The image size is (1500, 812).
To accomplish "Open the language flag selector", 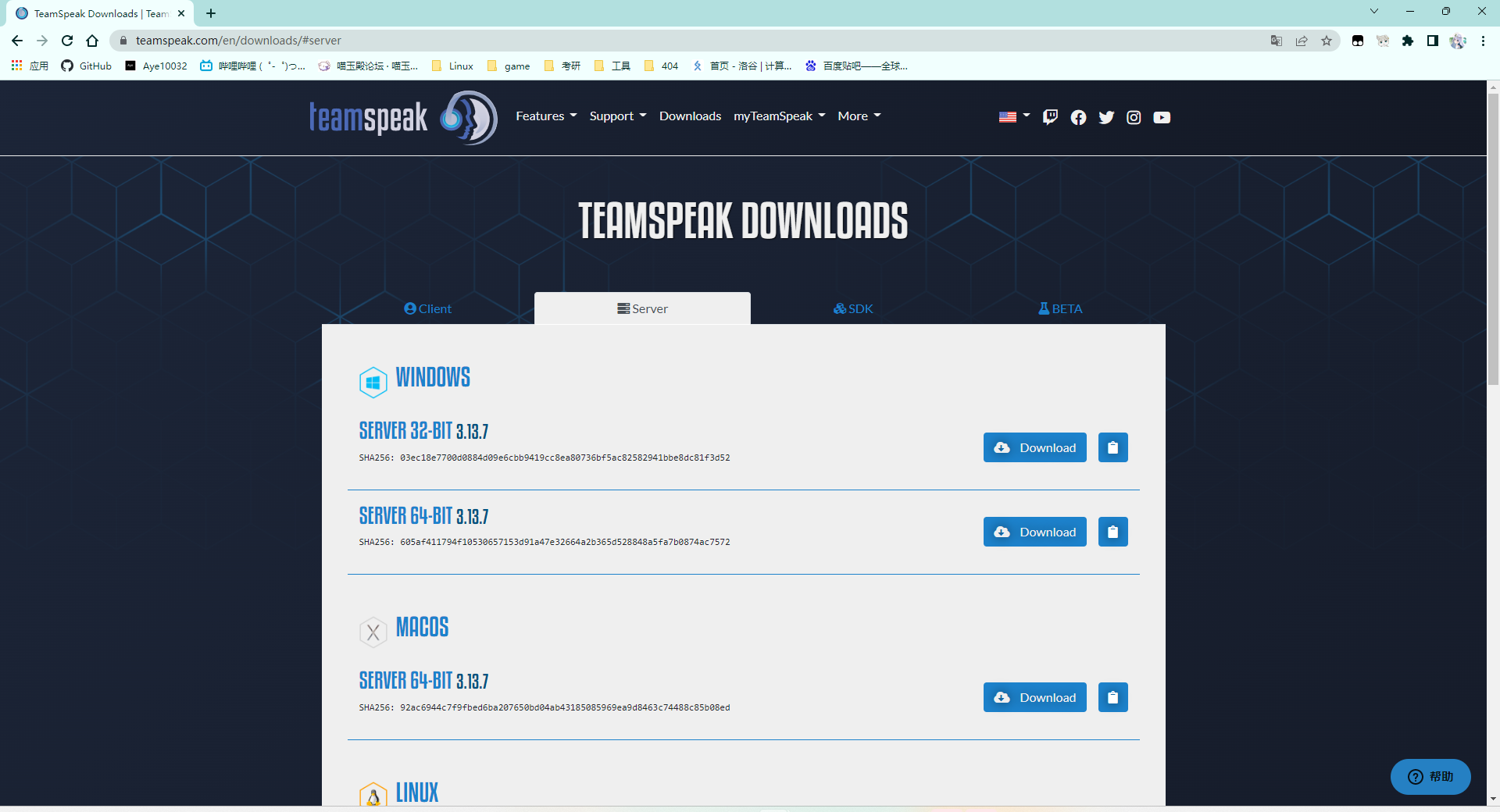I will point(1014,116).
